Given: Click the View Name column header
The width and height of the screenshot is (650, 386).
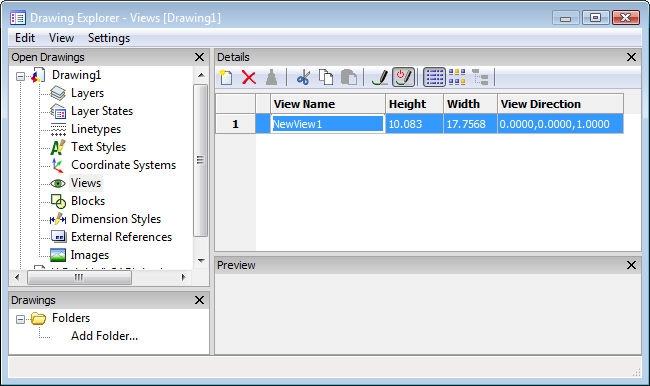Looking at the screenshot, I should click(327, 104).
